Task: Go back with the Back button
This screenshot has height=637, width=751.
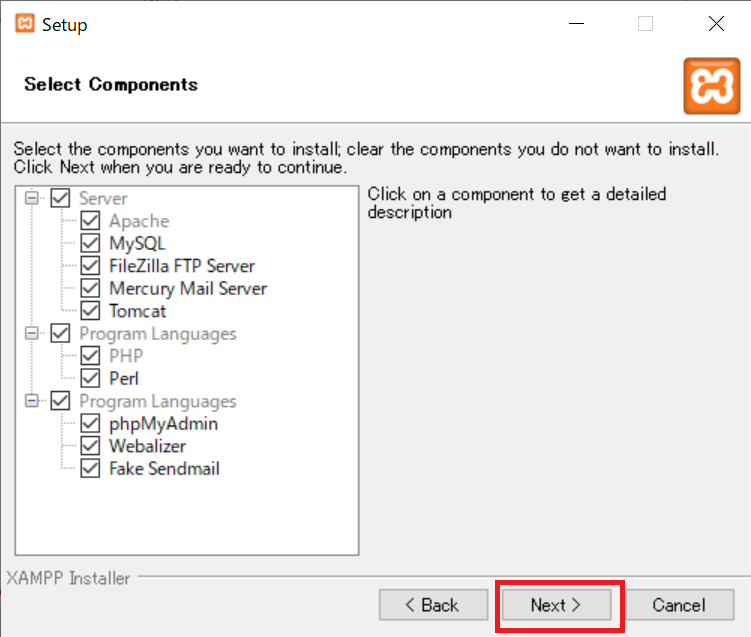Action: [433, 605]
